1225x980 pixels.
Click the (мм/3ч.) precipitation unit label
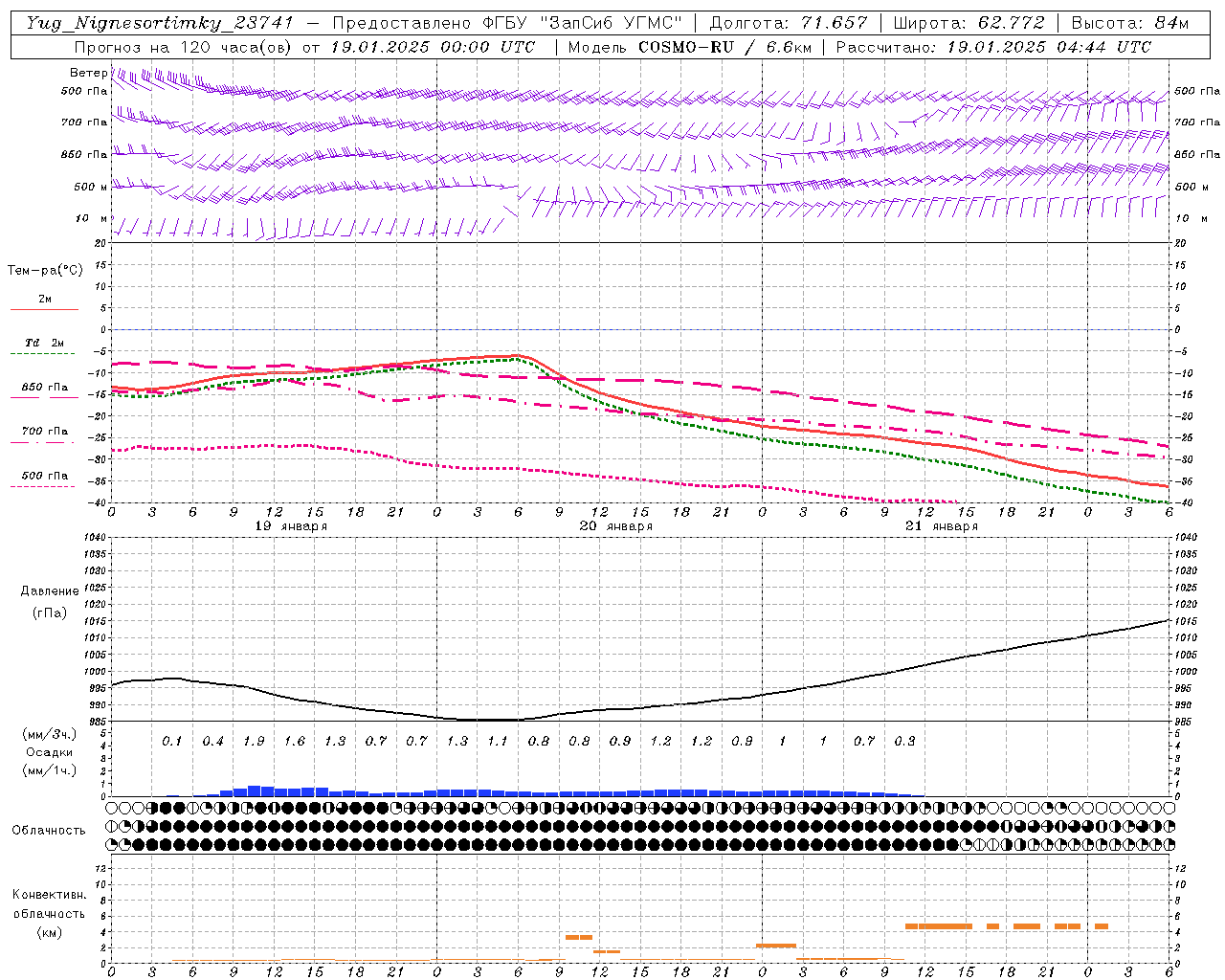coord(48,734)
